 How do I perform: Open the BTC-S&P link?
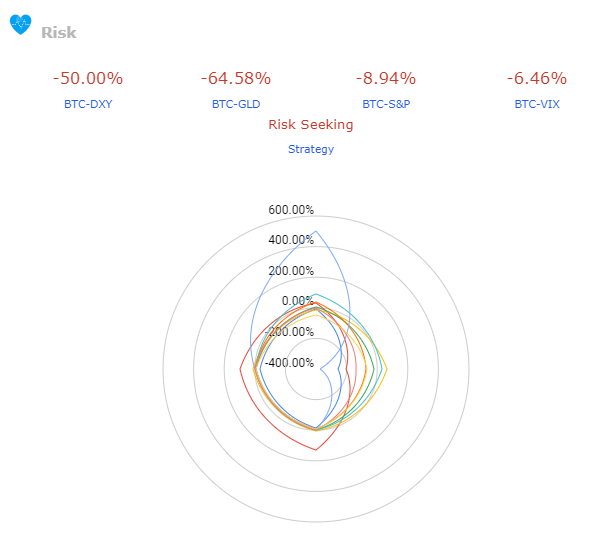click(386, 104)
